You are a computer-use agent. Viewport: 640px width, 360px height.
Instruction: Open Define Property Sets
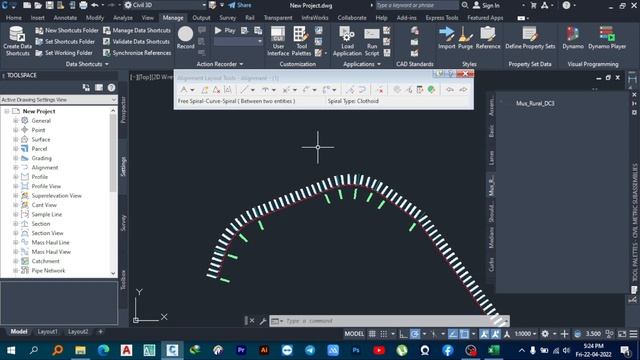[x=530, y=38]
